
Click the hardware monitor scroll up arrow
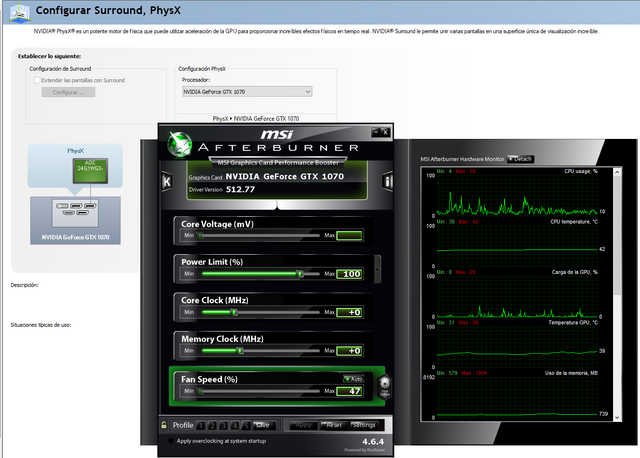coord(617,173)
